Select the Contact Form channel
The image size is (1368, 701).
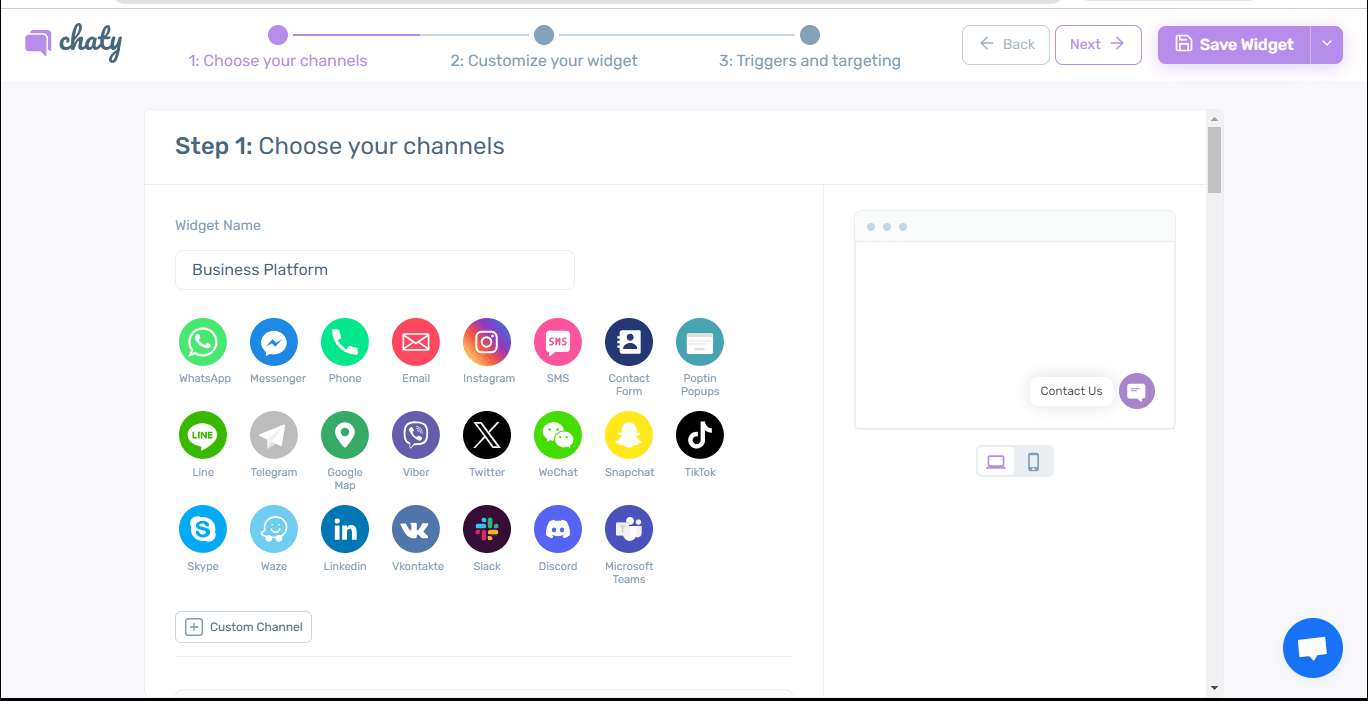pyautogui.click(x=629, y=342)
